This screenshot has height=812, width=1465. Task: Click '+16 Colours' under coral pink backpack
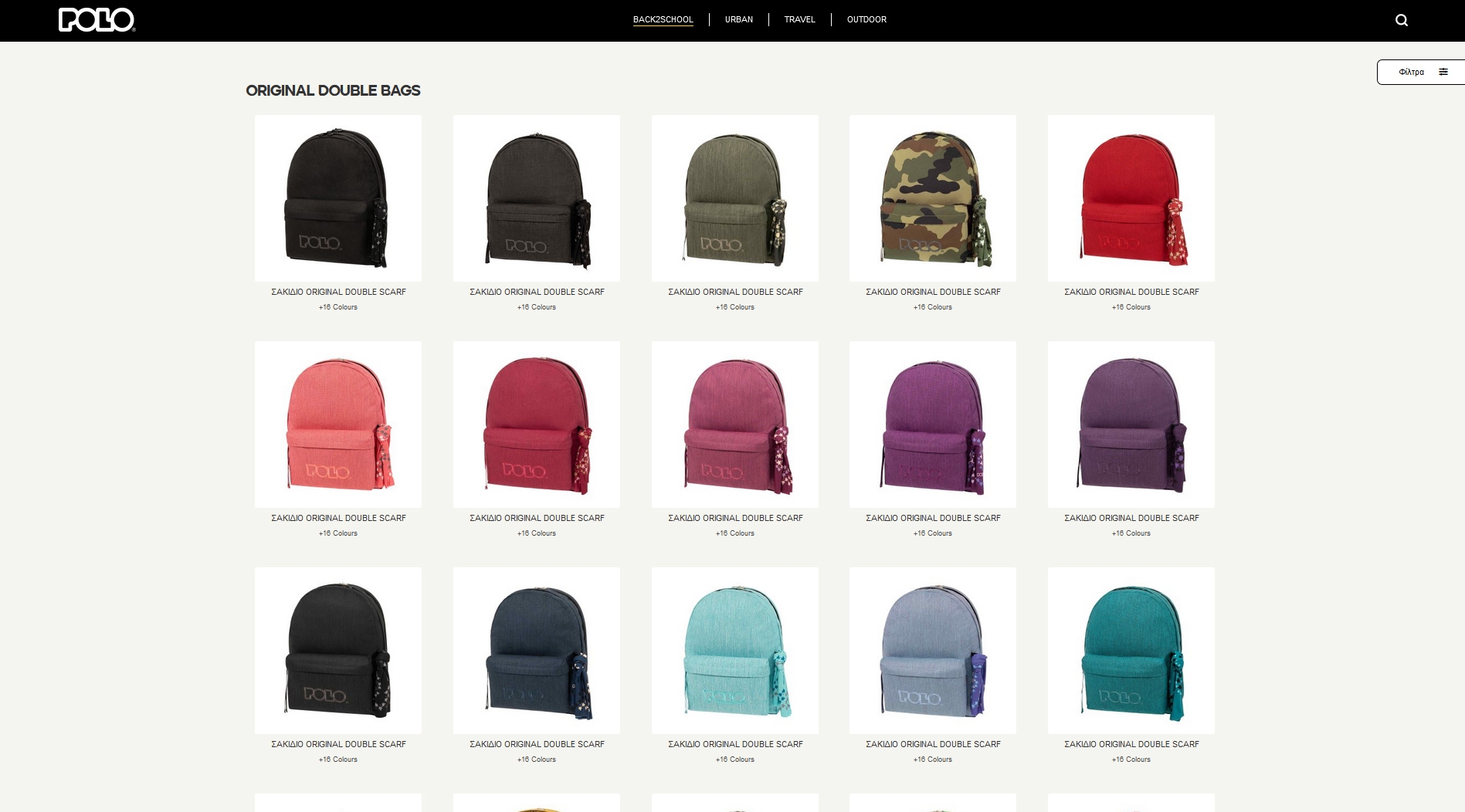(x=338, y=533)
